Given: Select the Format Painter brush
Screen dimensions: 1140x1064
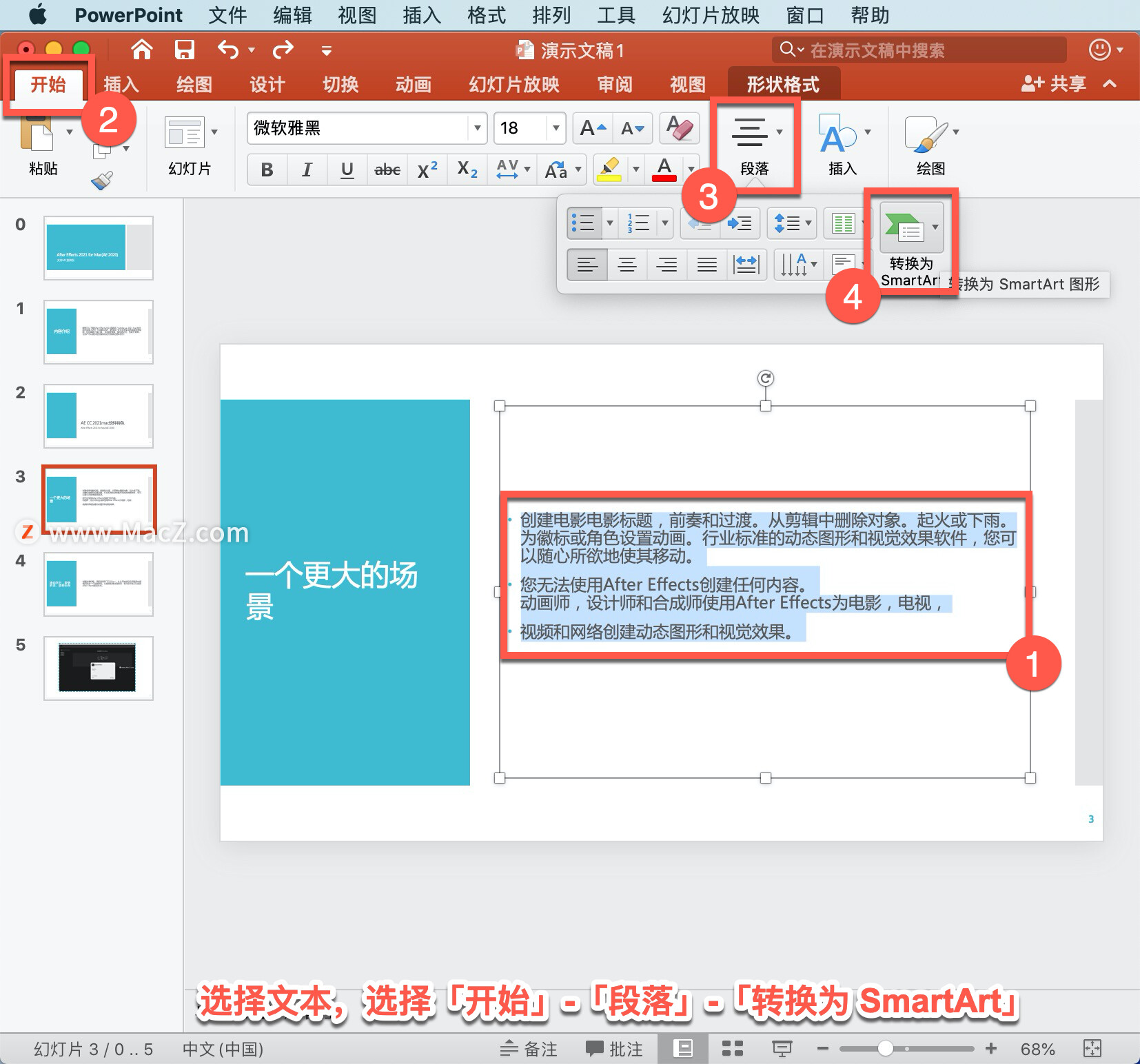Looking at the screenshot, I should (x=102, y=181).
